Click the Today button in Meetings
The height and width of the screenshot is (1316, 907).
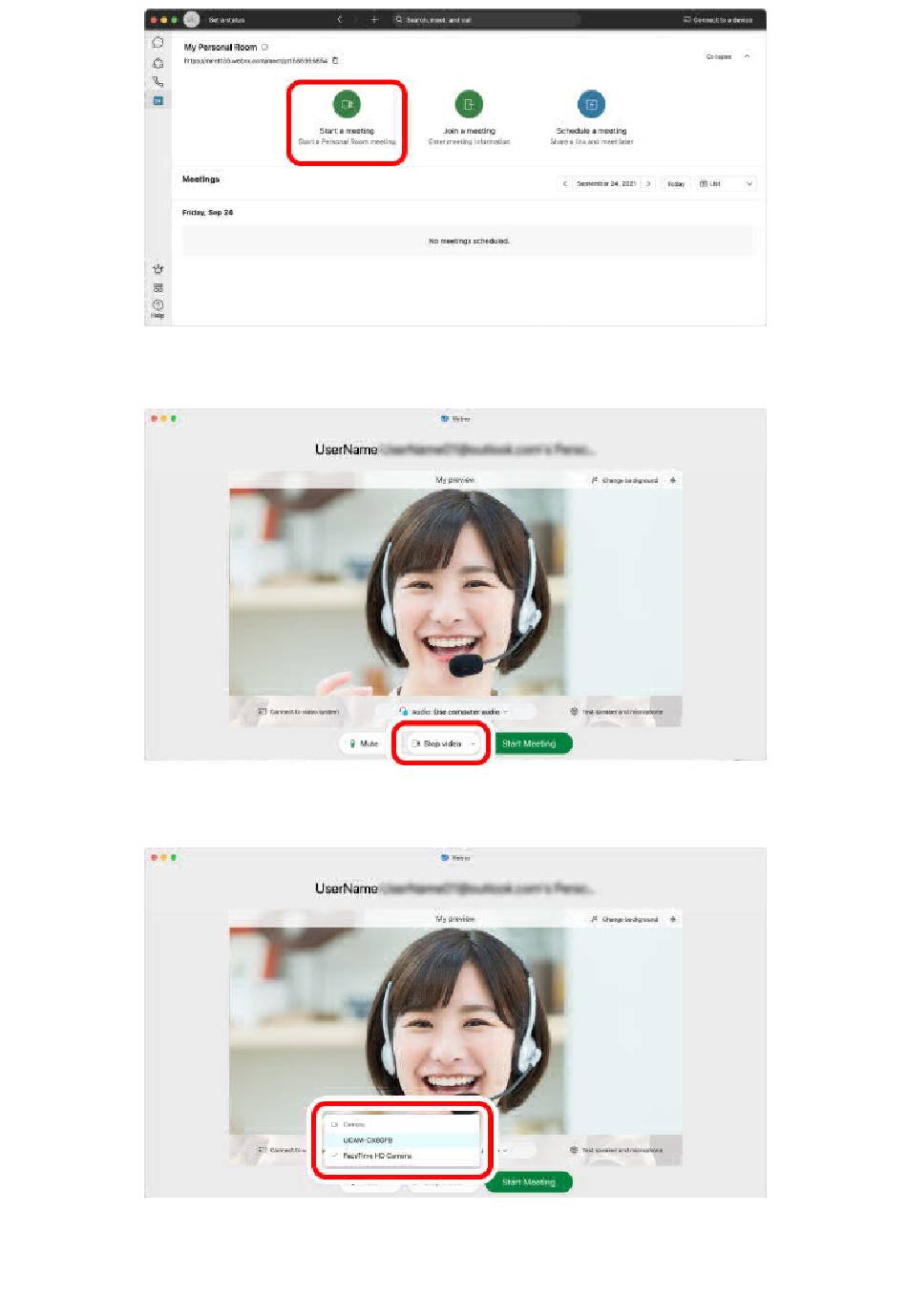pyautogui.click(x=676, y=183)
